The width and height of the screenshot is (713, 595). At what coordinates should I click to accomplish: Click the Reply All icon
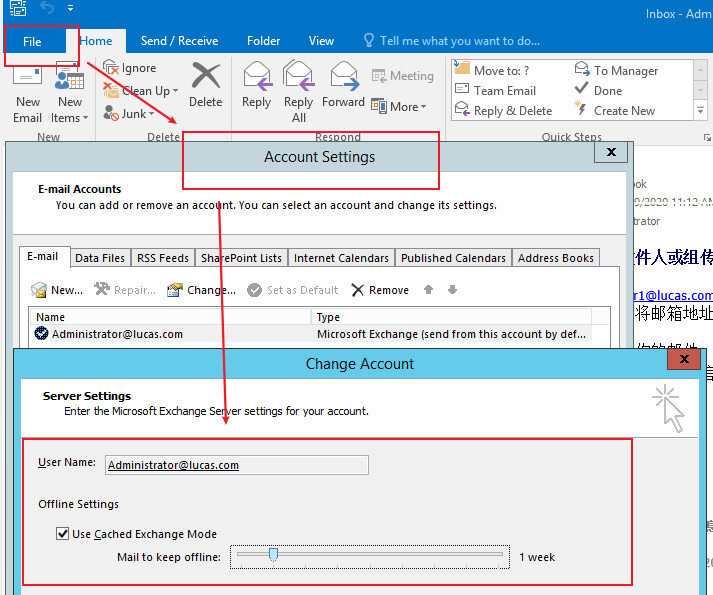(299, 75)
